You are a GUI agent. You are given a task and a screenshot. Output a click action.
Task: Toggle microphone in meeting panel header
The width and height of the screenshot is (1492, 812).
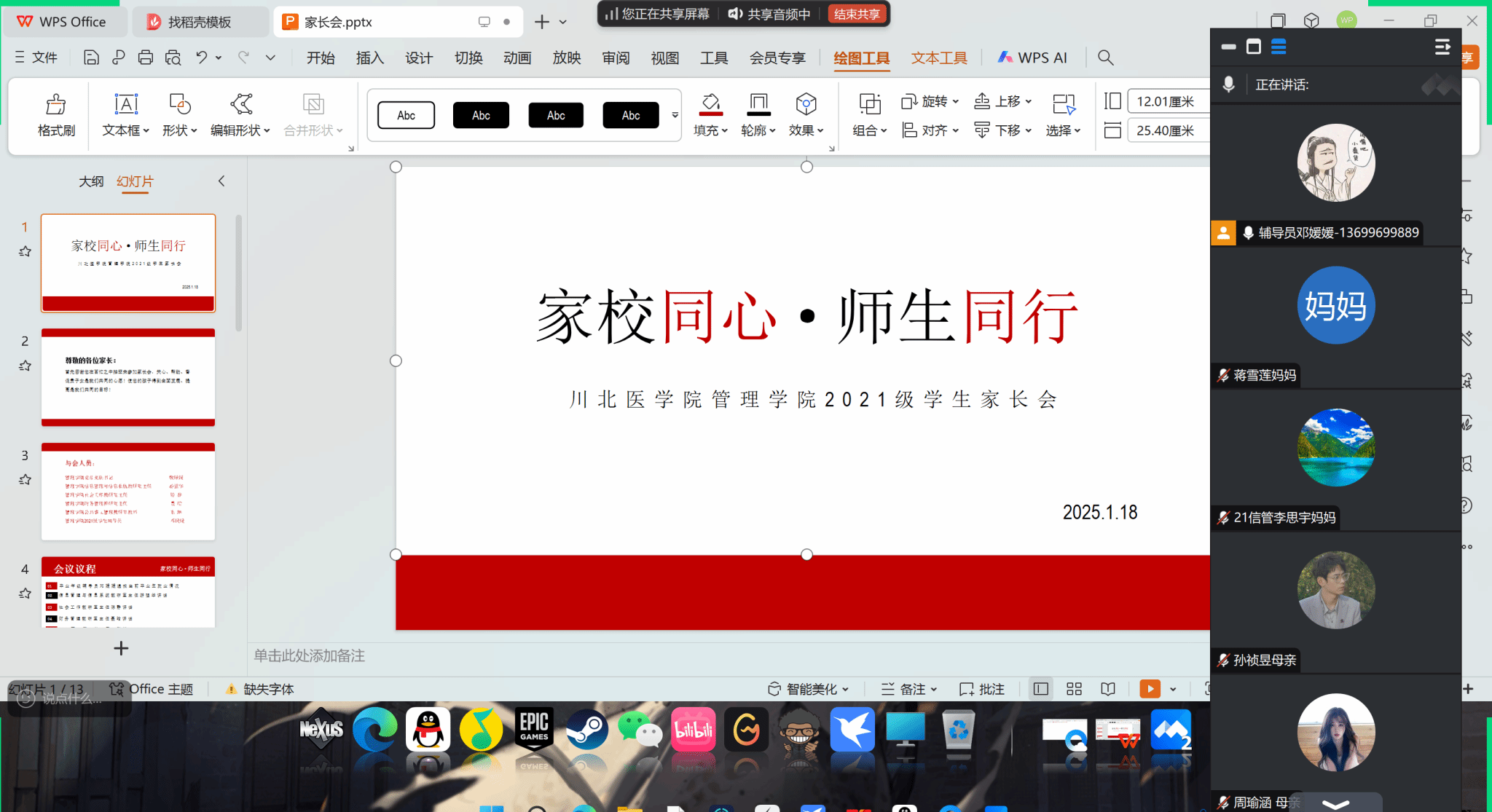(x=1229, y=84)
